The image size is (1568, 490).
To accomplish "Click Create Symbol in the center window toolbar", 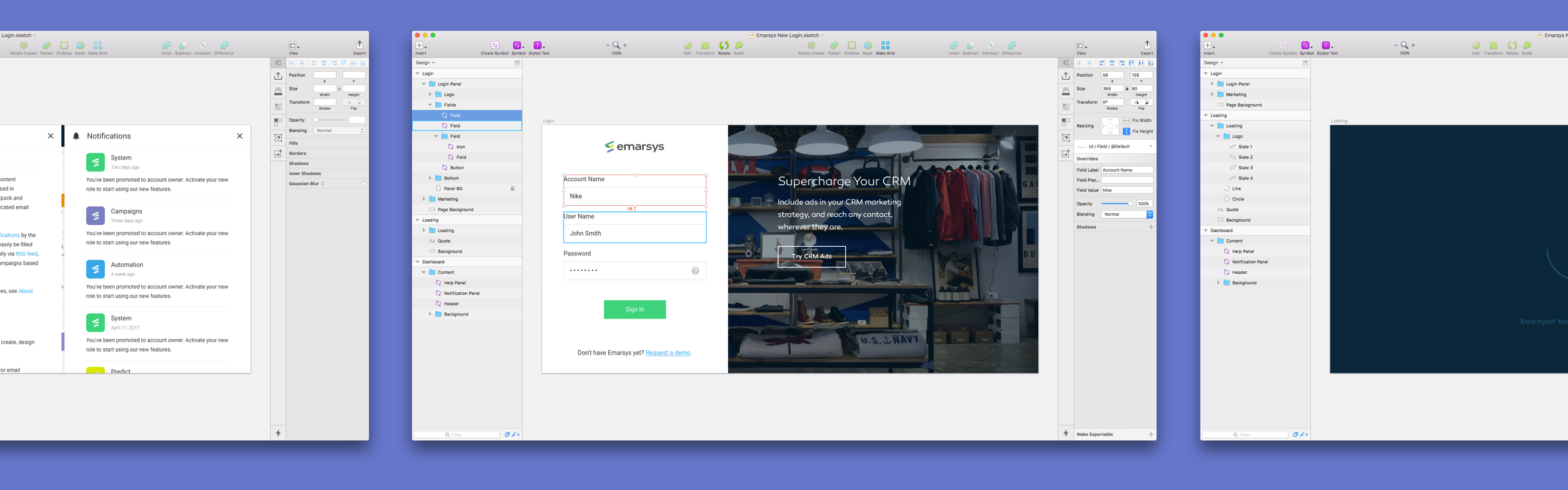I will [494, 46].
